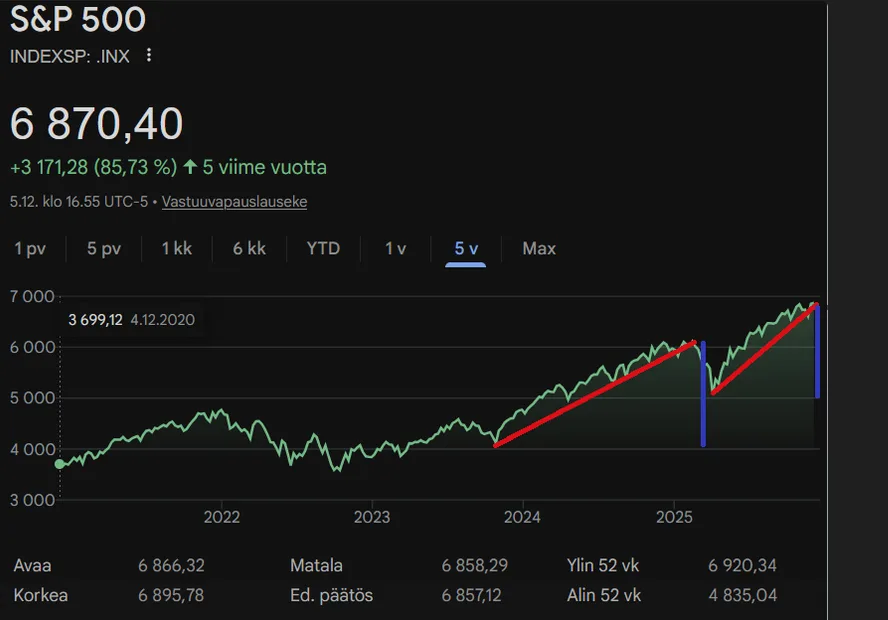Viewport: 888px width, 620px height.
Task: Open the Vastuuvapauslauseke disclaimer link
Action: pyautogui.click(x=234, y=202)
